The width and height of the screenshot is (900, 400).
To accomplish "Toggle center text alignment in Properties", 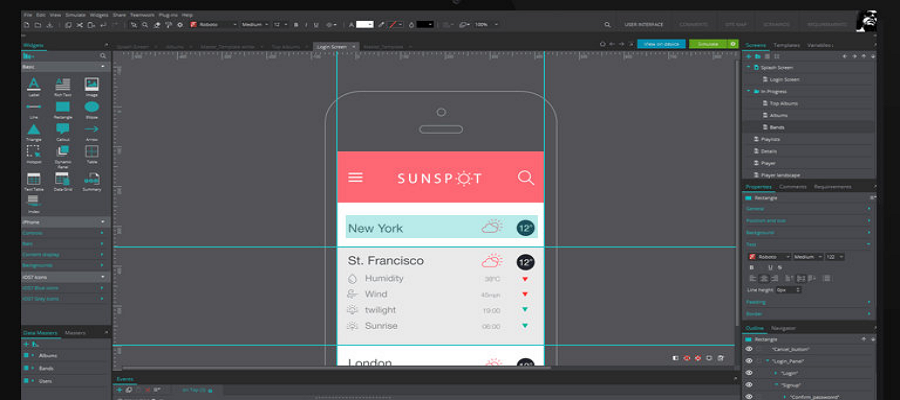I will click(763, 278).
